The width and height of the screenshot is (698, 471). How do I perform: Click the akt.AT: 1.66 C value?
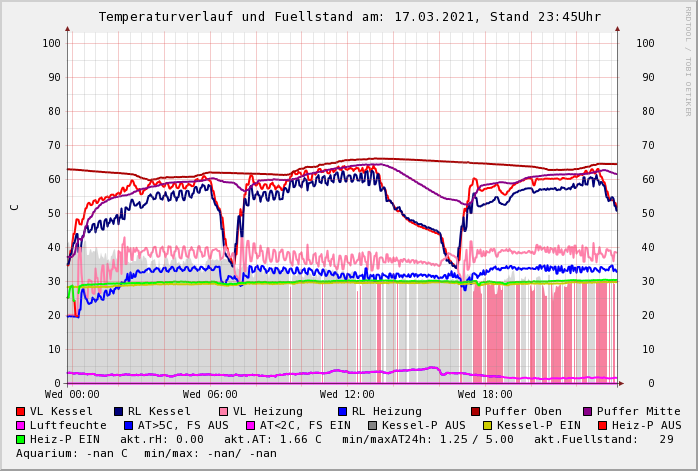[x=272, y=439]
